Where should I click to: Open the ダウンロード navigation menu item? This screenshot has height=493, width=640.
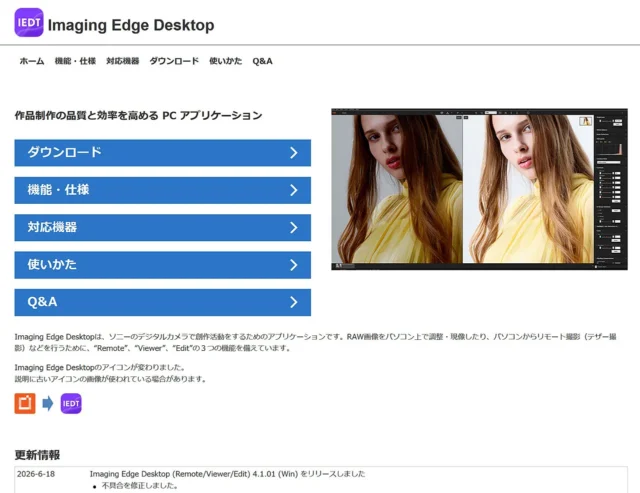pos(174,61)
